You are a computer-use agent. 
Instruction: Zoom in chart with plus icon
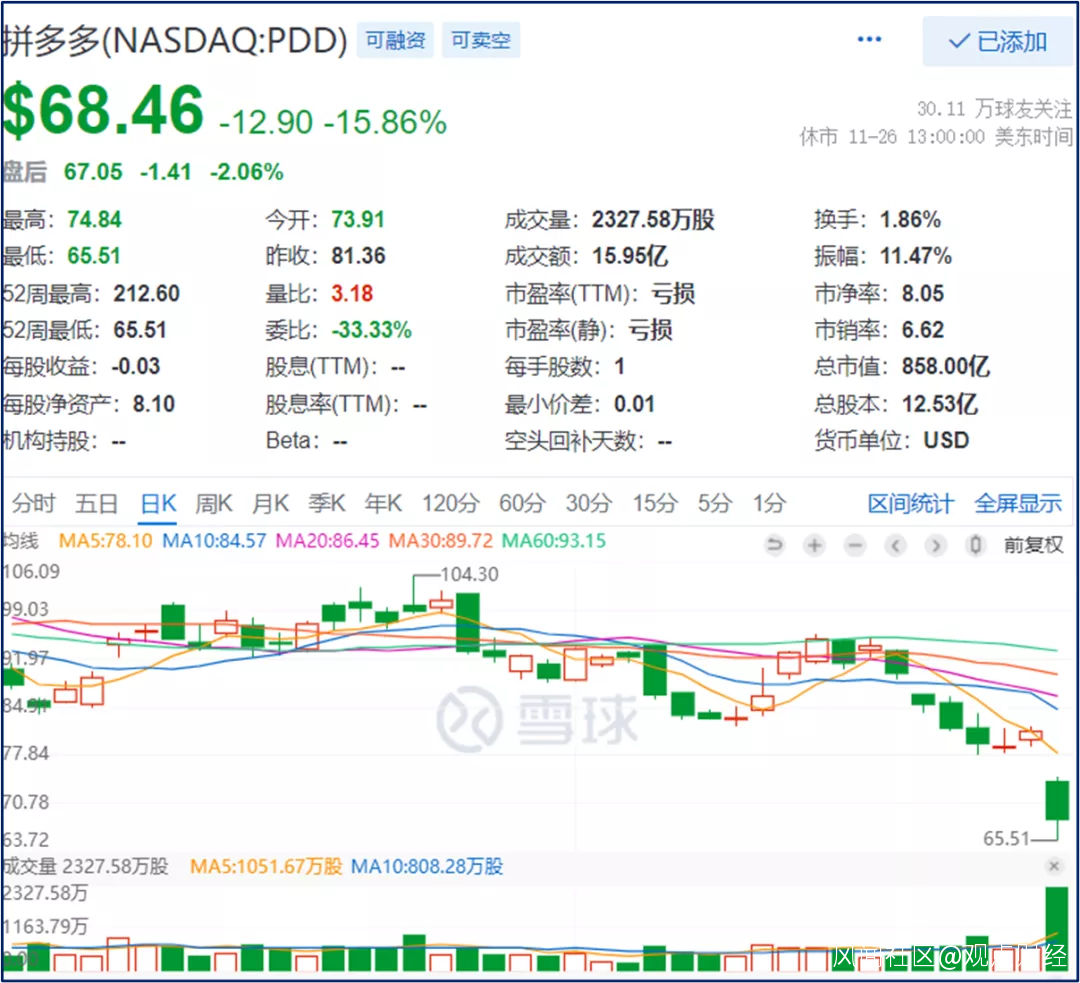tap(814, 546)
